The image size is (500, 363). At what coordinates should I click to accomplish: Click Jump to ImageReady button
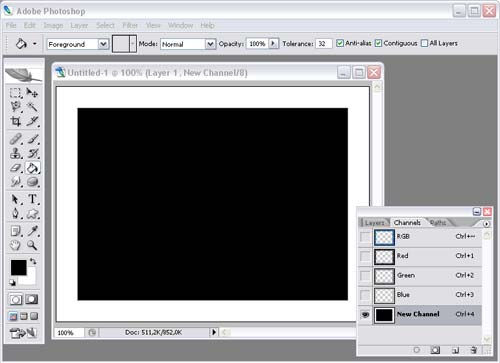23,333
